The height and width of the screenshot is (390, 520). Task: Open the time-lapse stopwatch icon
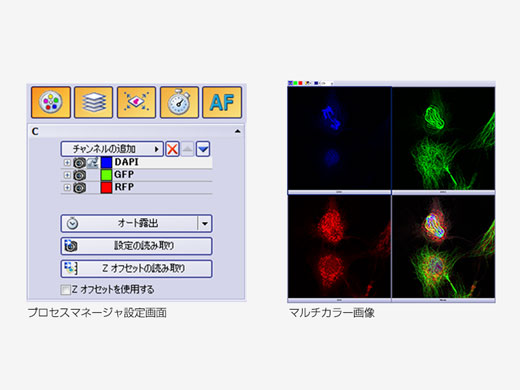point(179,102)
